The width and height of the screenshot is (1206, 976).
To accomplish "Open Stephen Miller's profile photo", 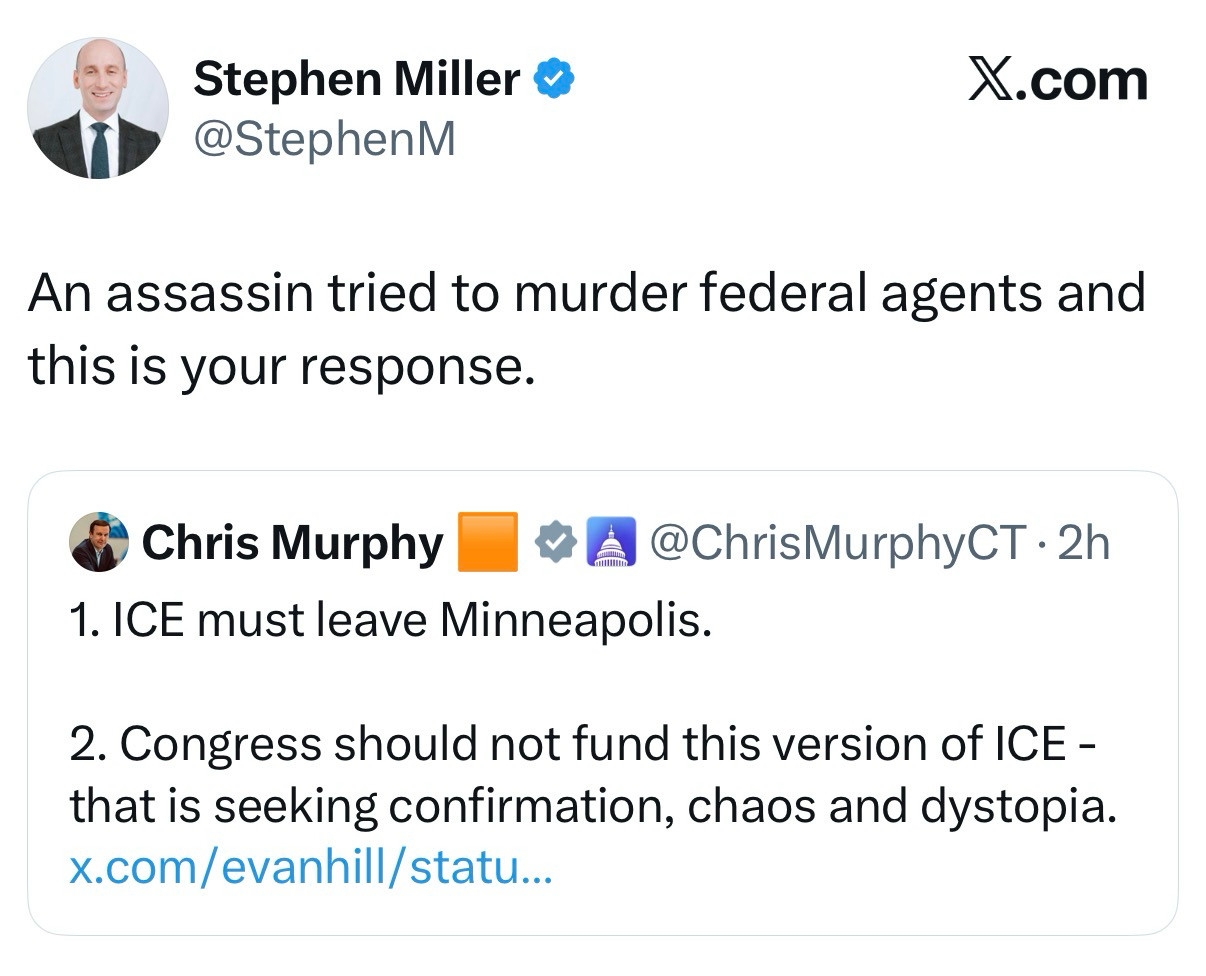I will (98, 109).
